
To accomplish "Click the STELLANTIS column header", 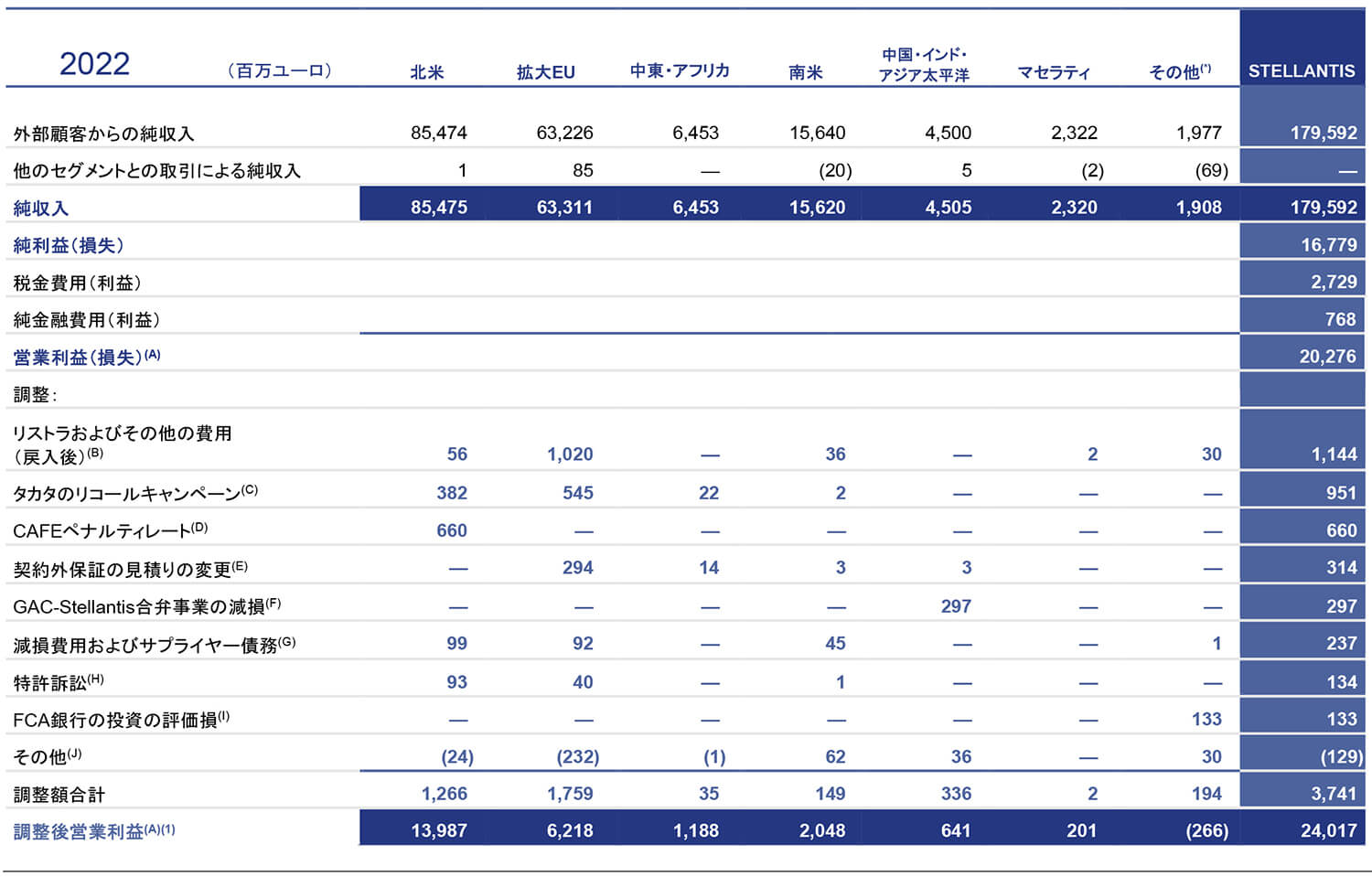I will [x=1302, y=71].
